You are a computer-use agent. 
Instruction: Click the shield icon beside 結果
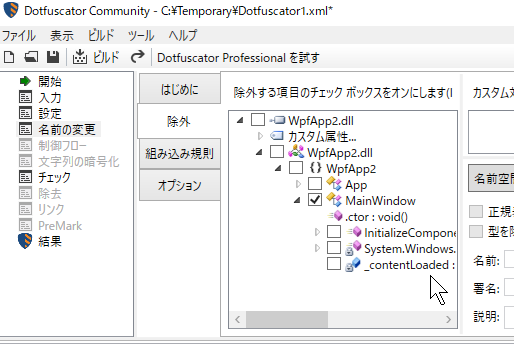click(x=25, y=241)
